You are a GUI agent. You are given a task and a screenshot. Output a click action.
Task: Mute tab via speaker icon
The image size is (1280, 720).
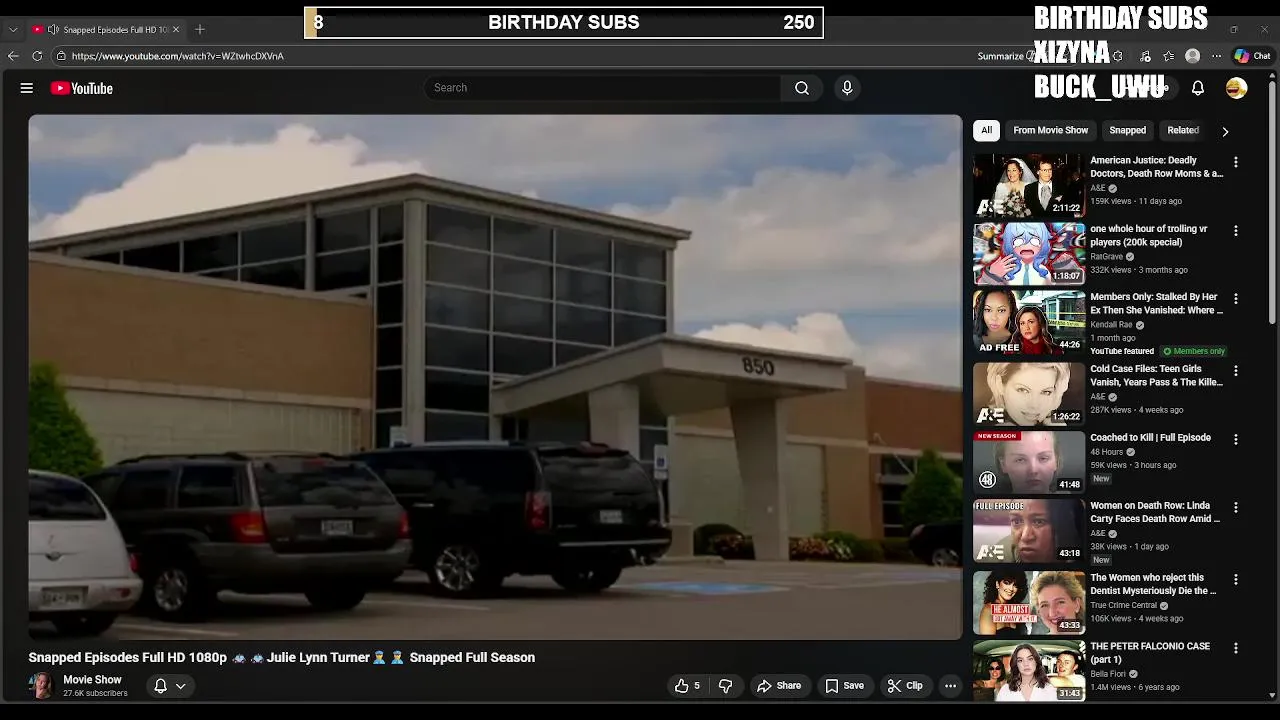point(53,29)
